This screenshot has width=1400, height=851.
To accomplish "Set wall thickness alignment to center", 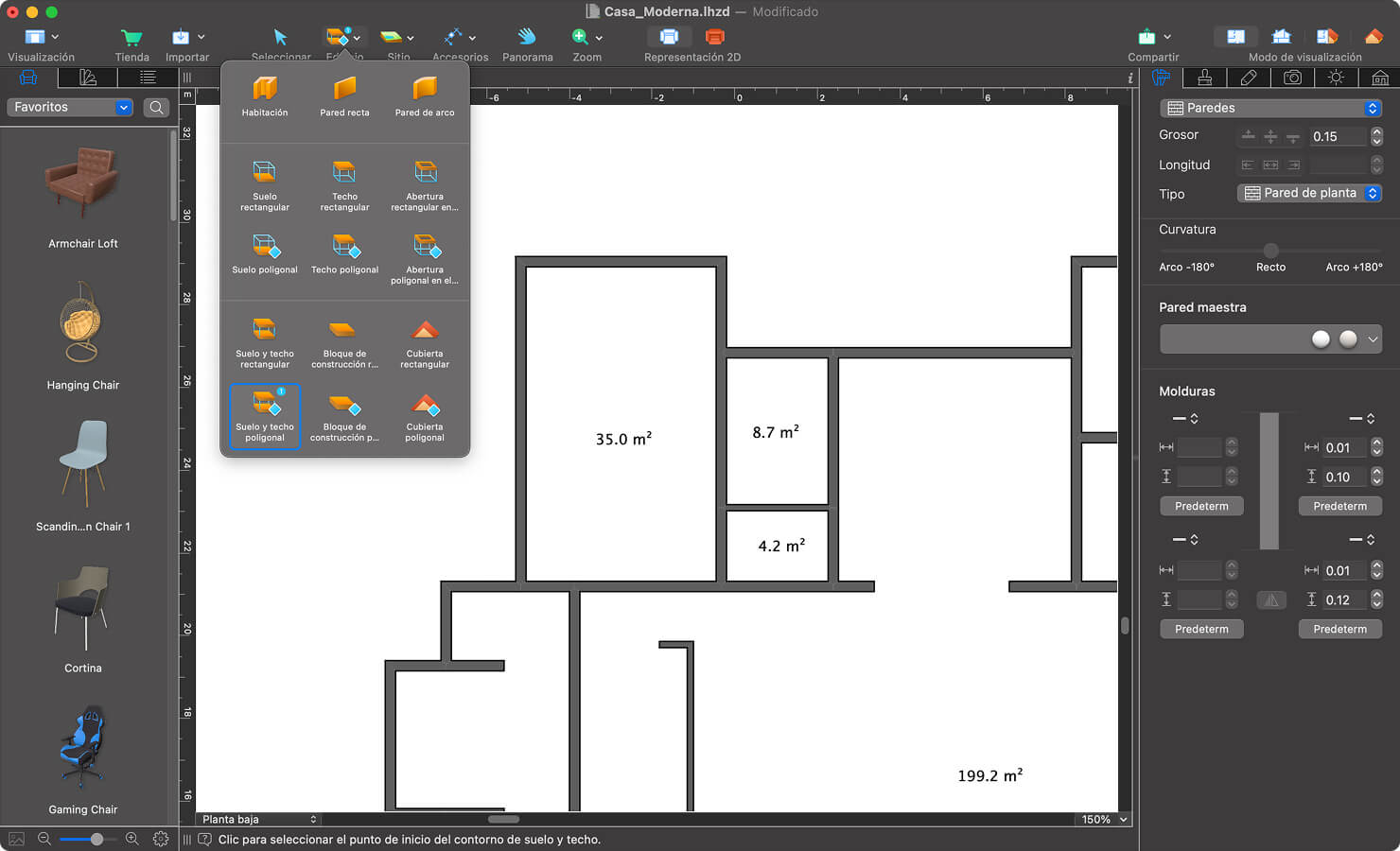I will coord(1270,137).
